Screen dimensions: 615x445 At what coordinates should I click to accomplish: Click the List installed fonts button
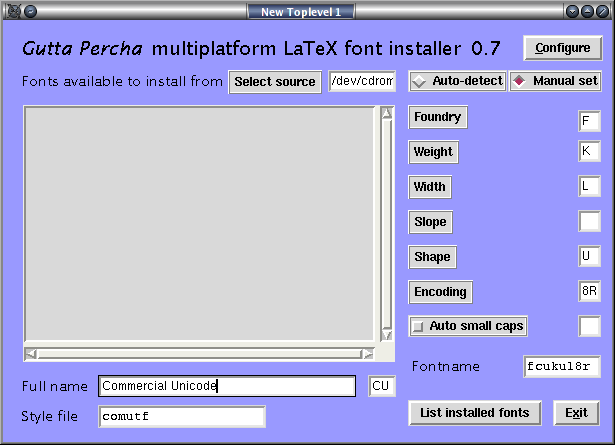475,412
